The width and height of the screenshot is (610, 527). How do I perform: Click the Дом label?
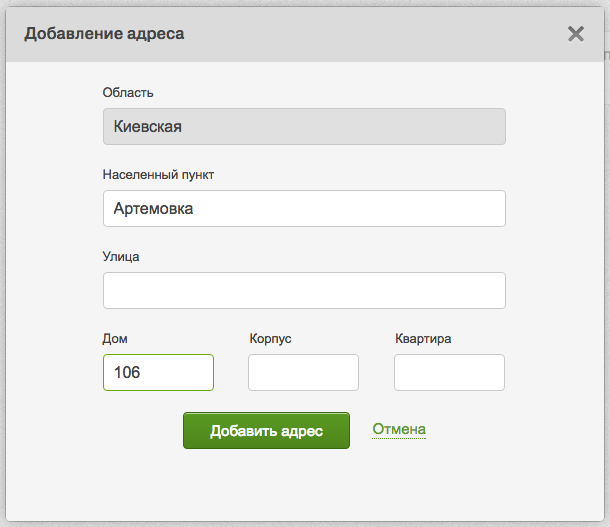pos(115,338)
